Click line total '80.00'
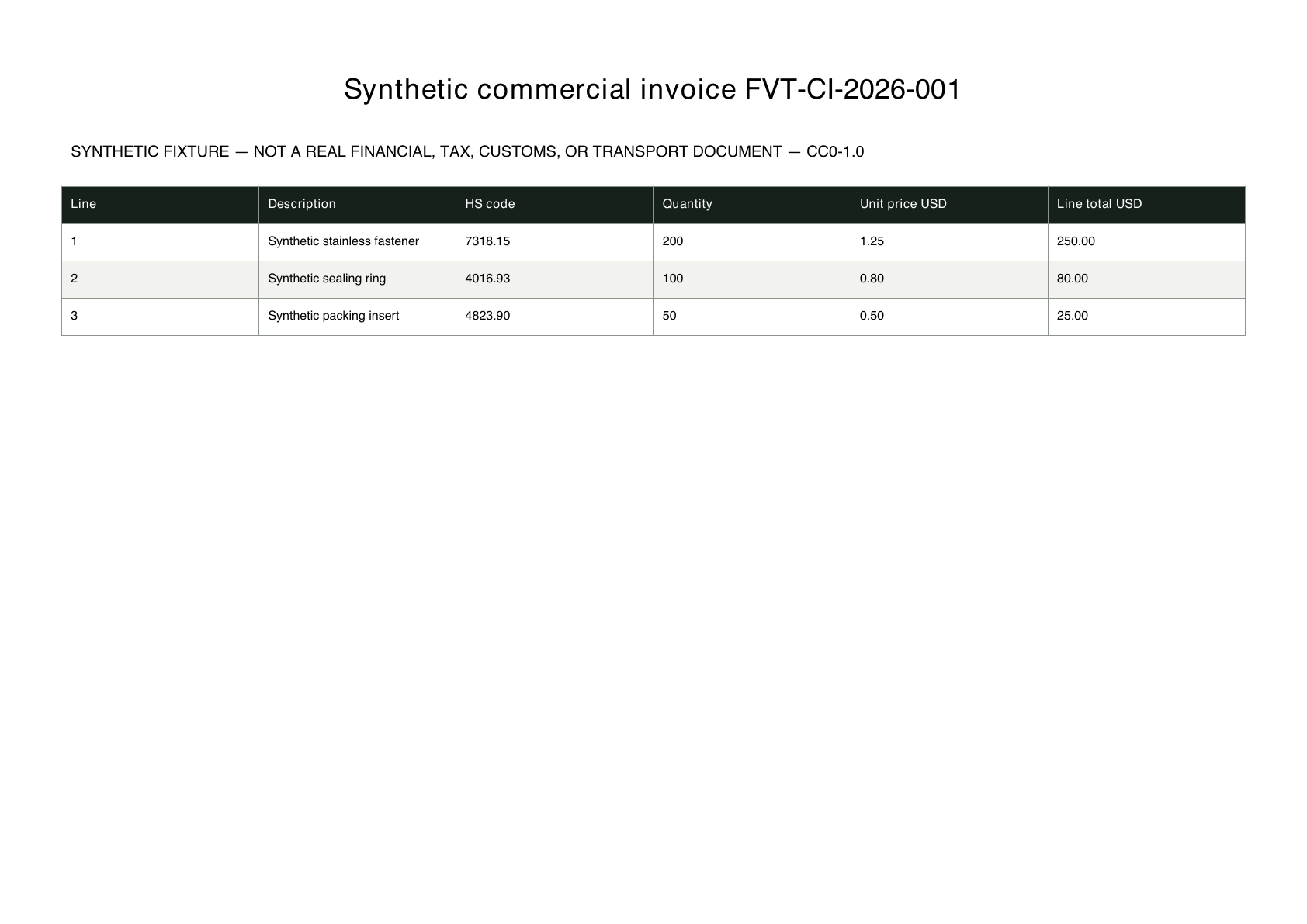1307x924 pixels. [1073, 279]
